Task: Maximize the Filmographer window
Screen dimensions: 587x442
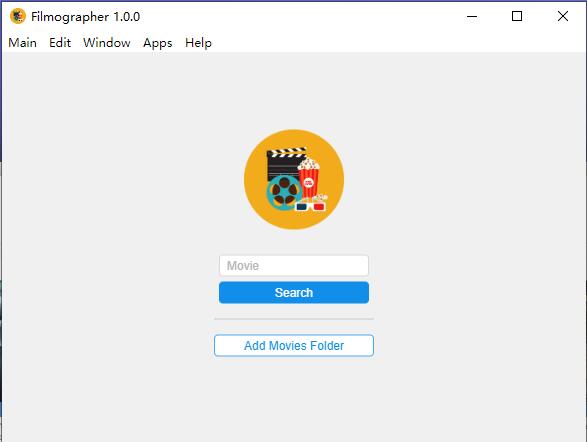Action: (x=517, y=16)
